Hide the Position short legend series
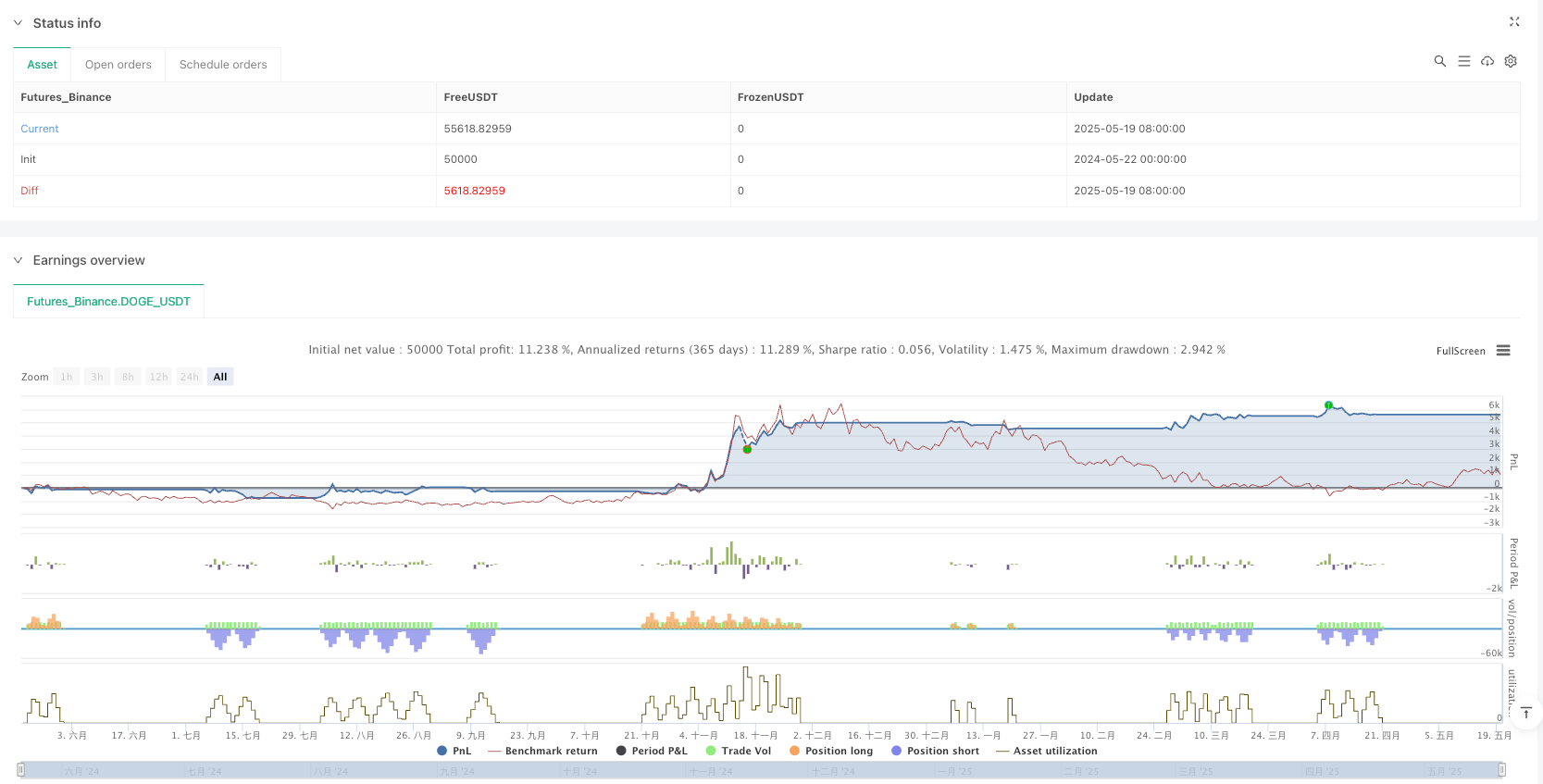Image resolution: width=1543 pixels, height=784 pixels. (x=935, y=751)
